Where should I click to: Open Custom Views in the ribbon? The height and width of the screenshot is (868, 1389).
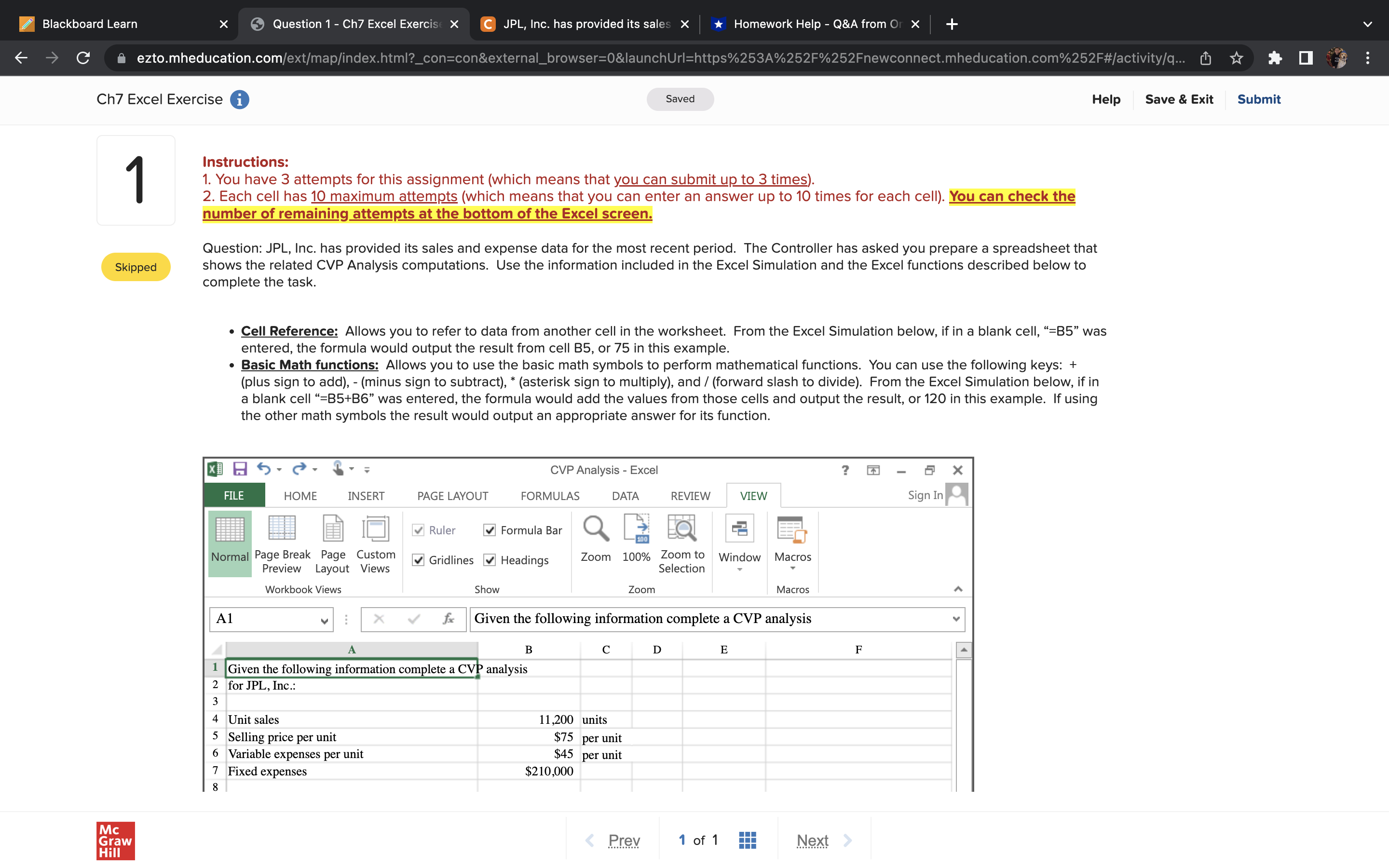pos(375,528)
